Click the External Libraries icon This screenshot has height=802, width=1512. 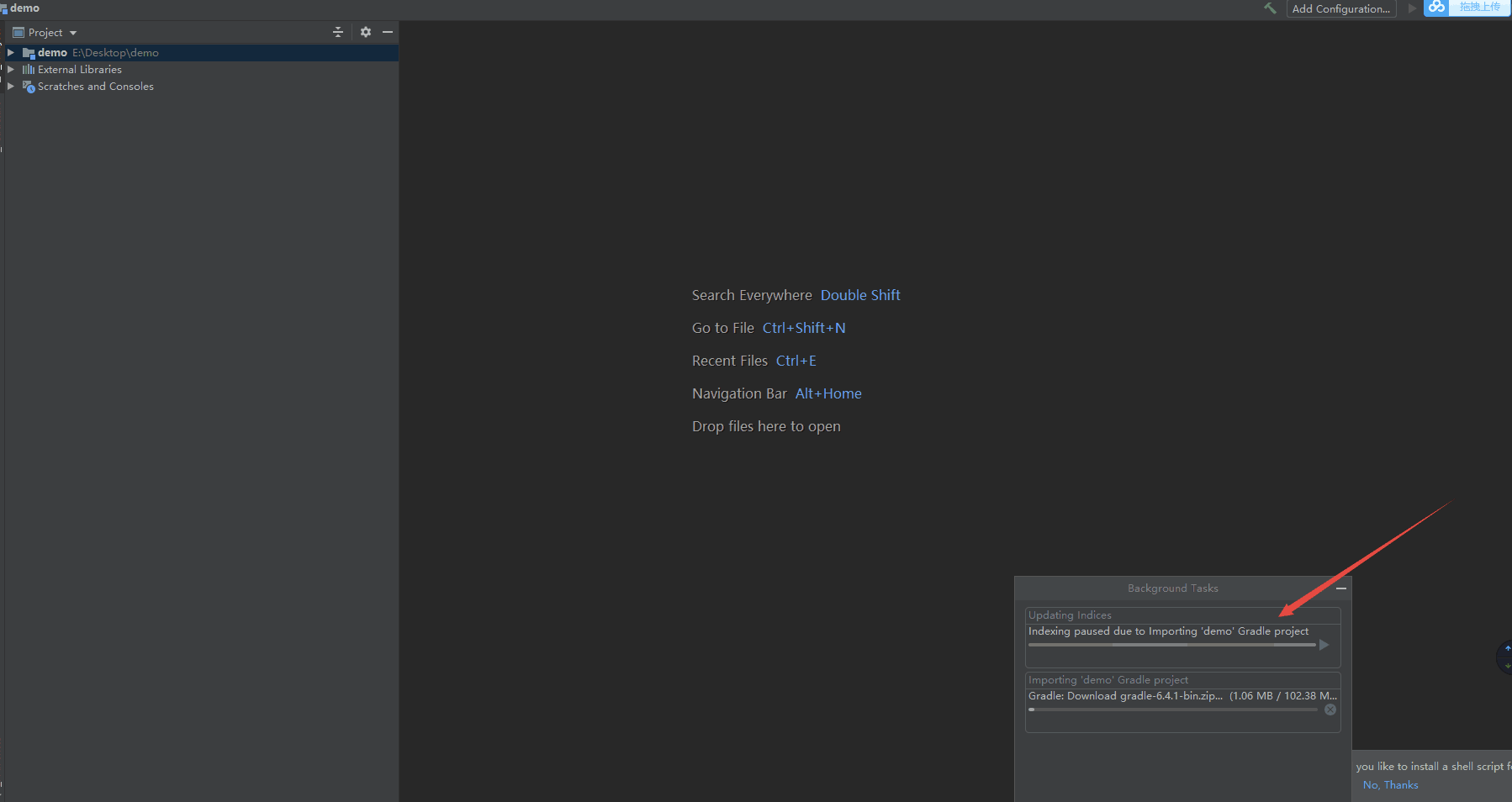pos(29,70)
